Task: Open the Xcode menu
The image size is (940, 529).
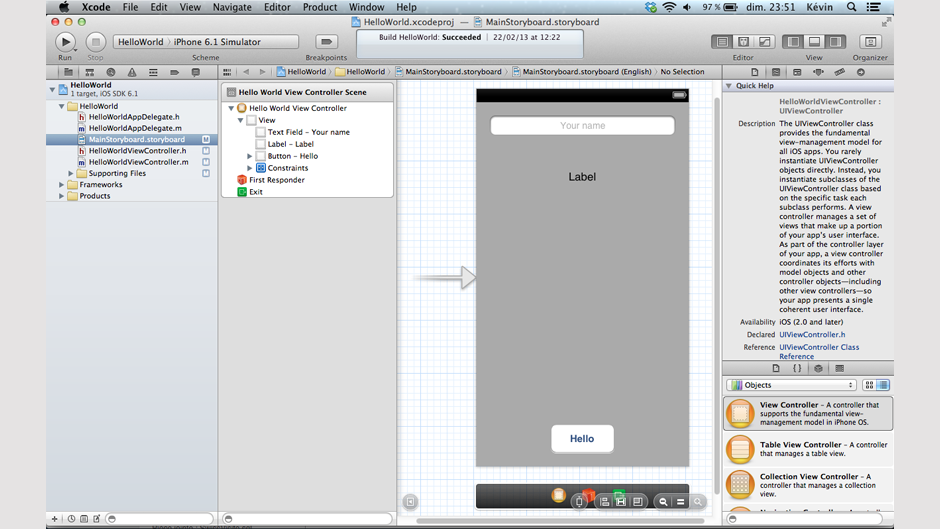Action: (x=96, y=7)
